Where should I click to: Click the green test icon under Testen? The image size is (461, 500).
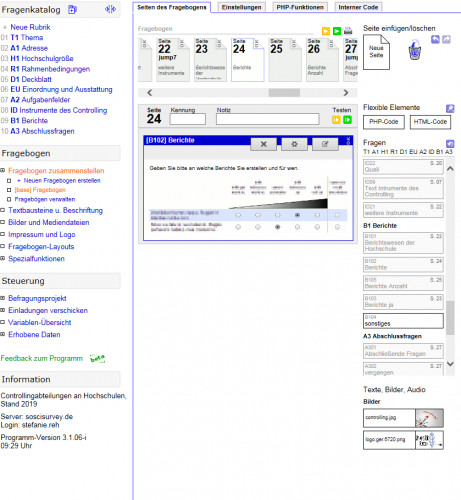pyautogui.click(x=347, y=120)
